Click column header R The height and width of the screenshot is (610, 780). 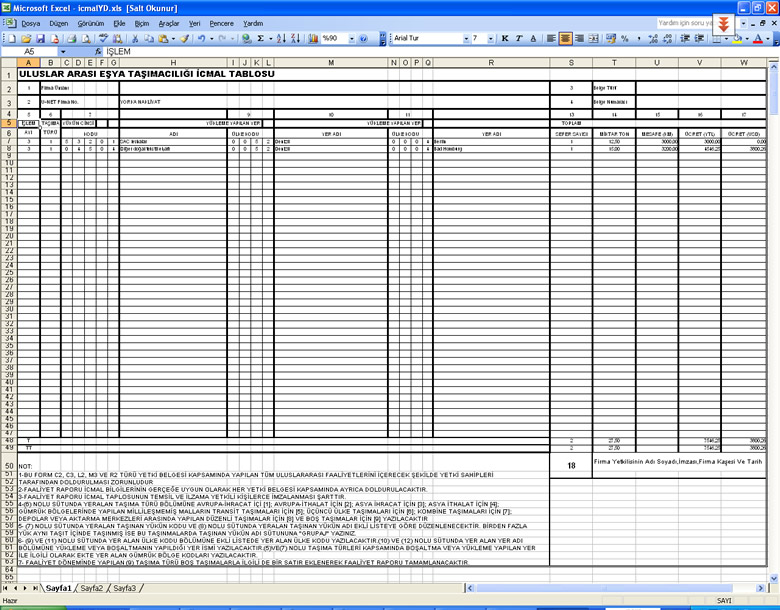[491, 63]
